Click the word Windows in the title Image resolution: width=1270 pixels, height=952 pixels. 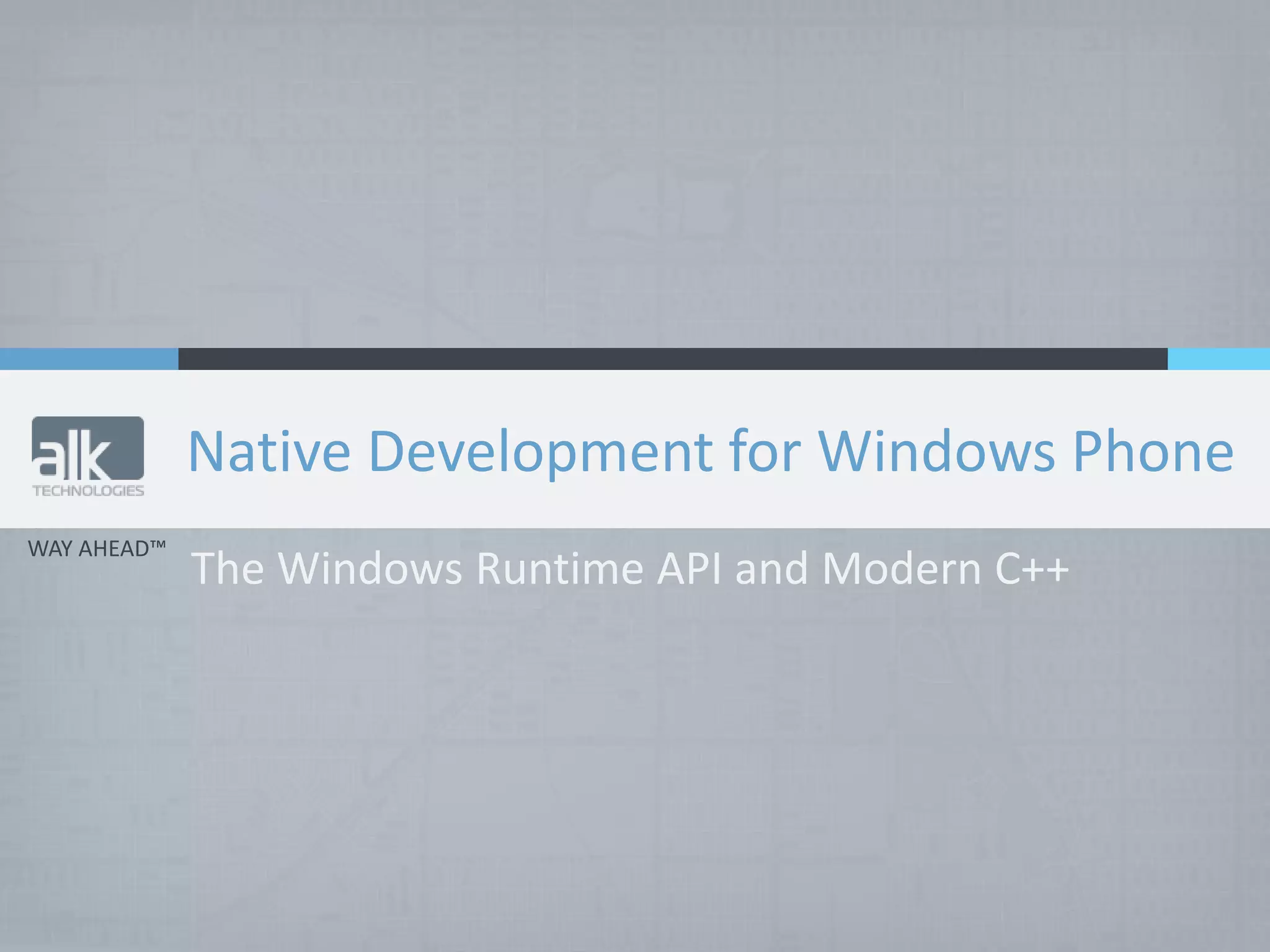tap(936, 451)
